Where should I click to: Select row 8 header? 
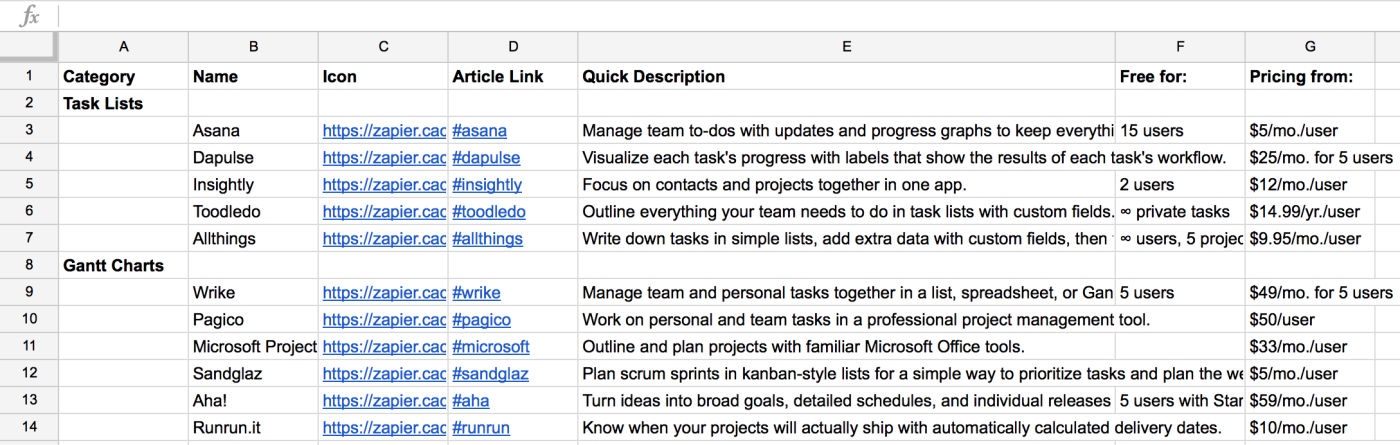tap(29, 265)
